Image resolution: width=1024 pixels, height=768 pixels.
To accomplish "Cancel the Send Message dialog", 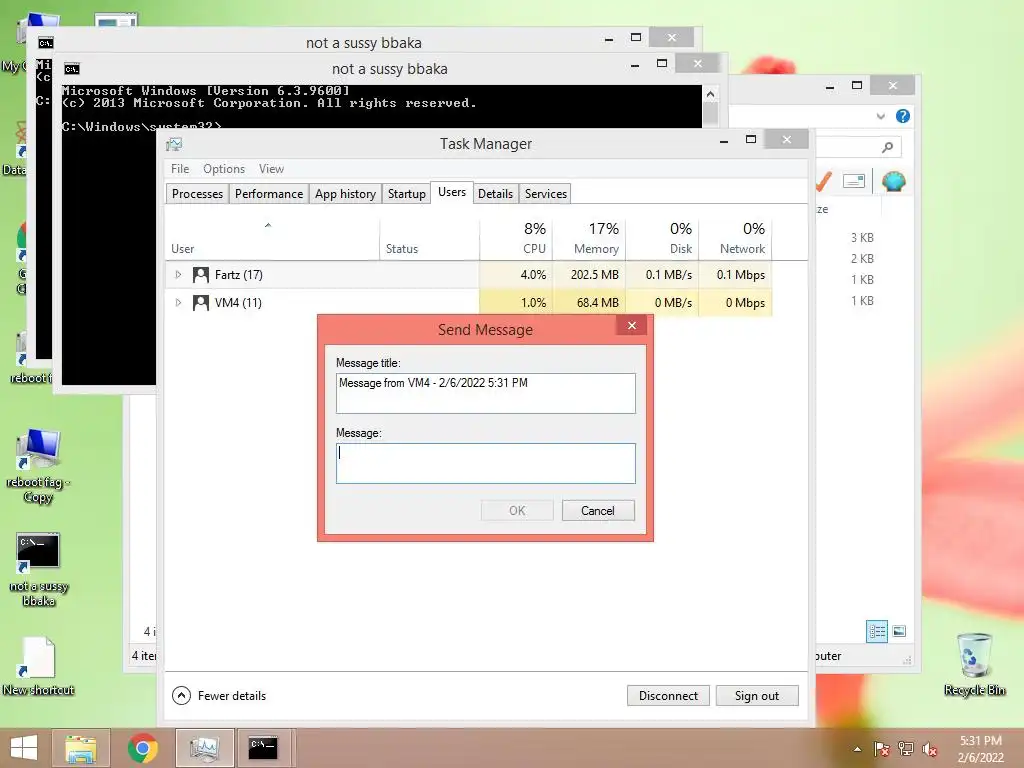I will click(598, 511).
